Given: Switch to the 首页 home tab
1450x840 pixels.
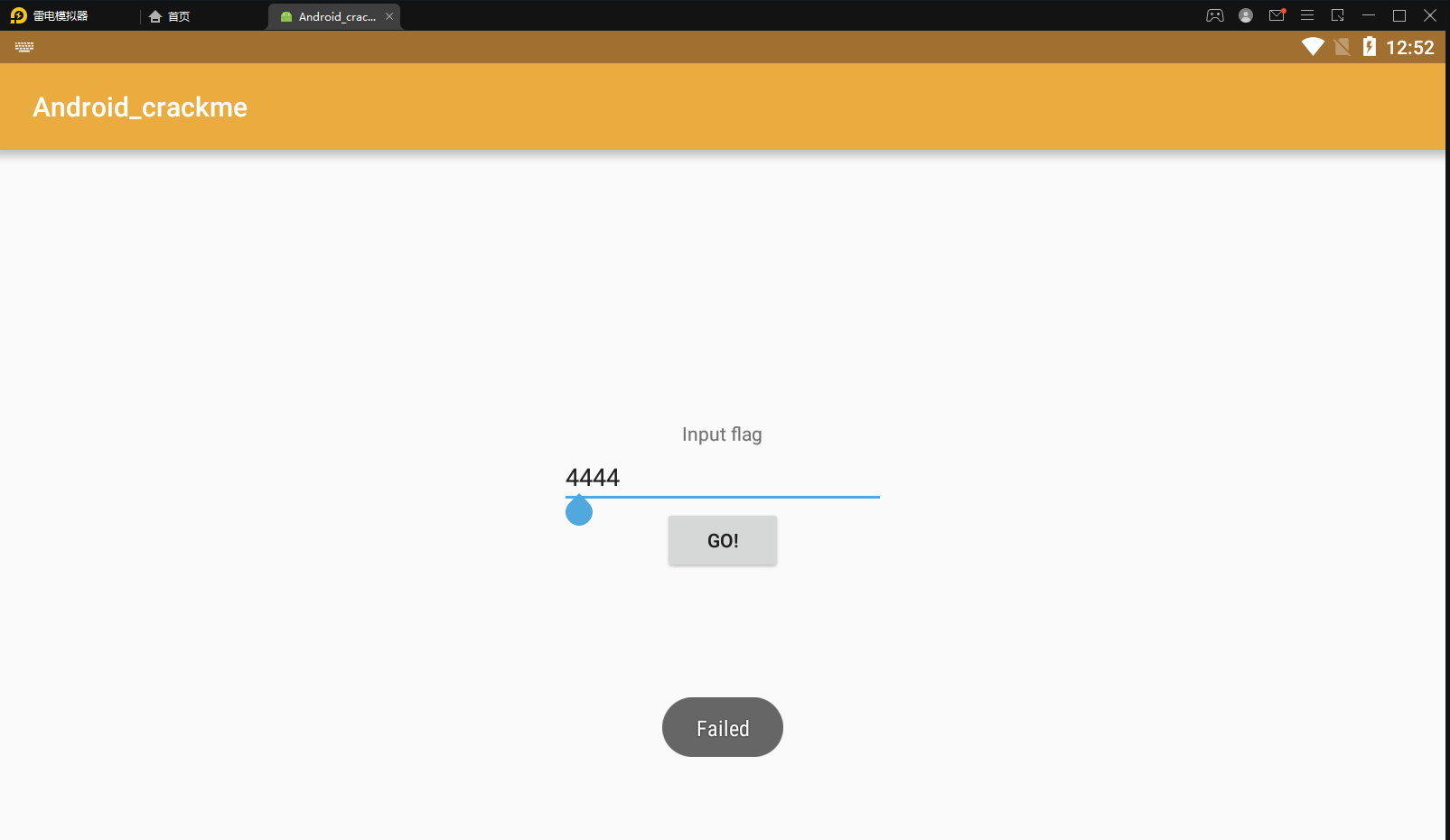Looking at the screenshot, I should click(170, 16).
